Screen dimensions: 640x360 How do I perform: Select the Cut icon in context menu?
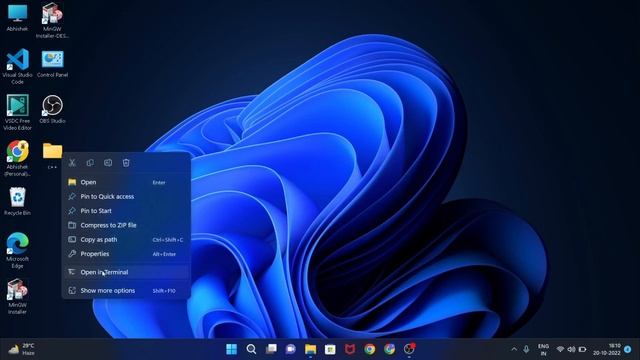(72, 163)
